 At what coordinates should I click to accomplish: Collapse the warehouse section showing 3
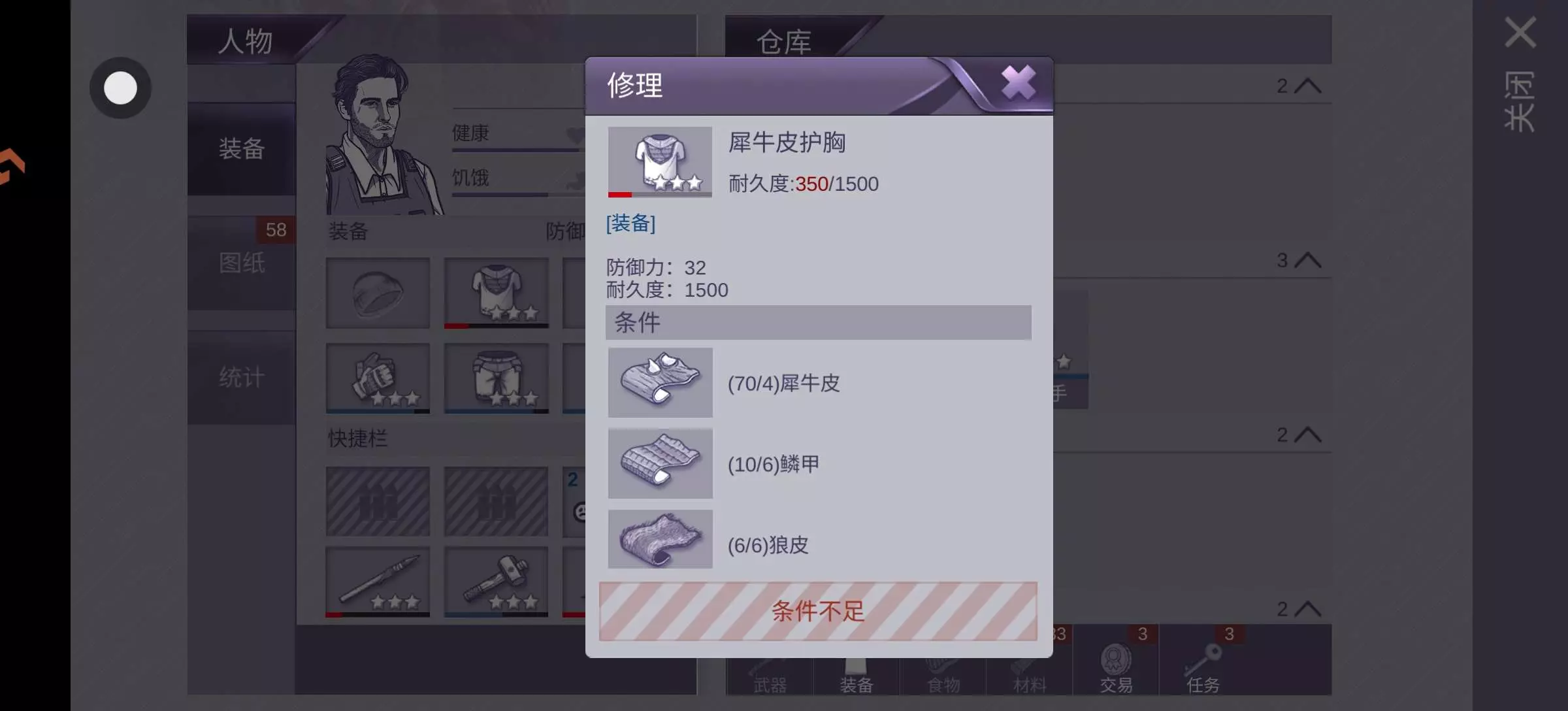(1299, 261)
